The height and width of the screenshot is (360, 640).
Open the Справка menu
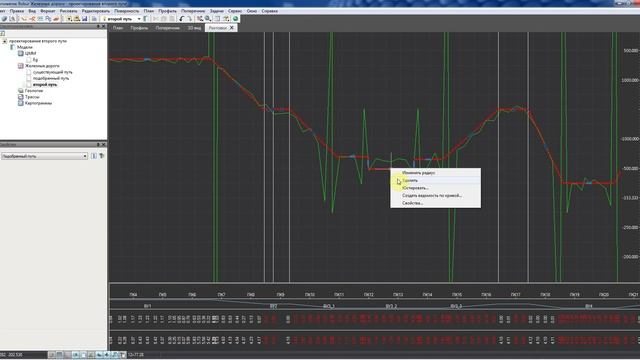[x=269, y=11]
